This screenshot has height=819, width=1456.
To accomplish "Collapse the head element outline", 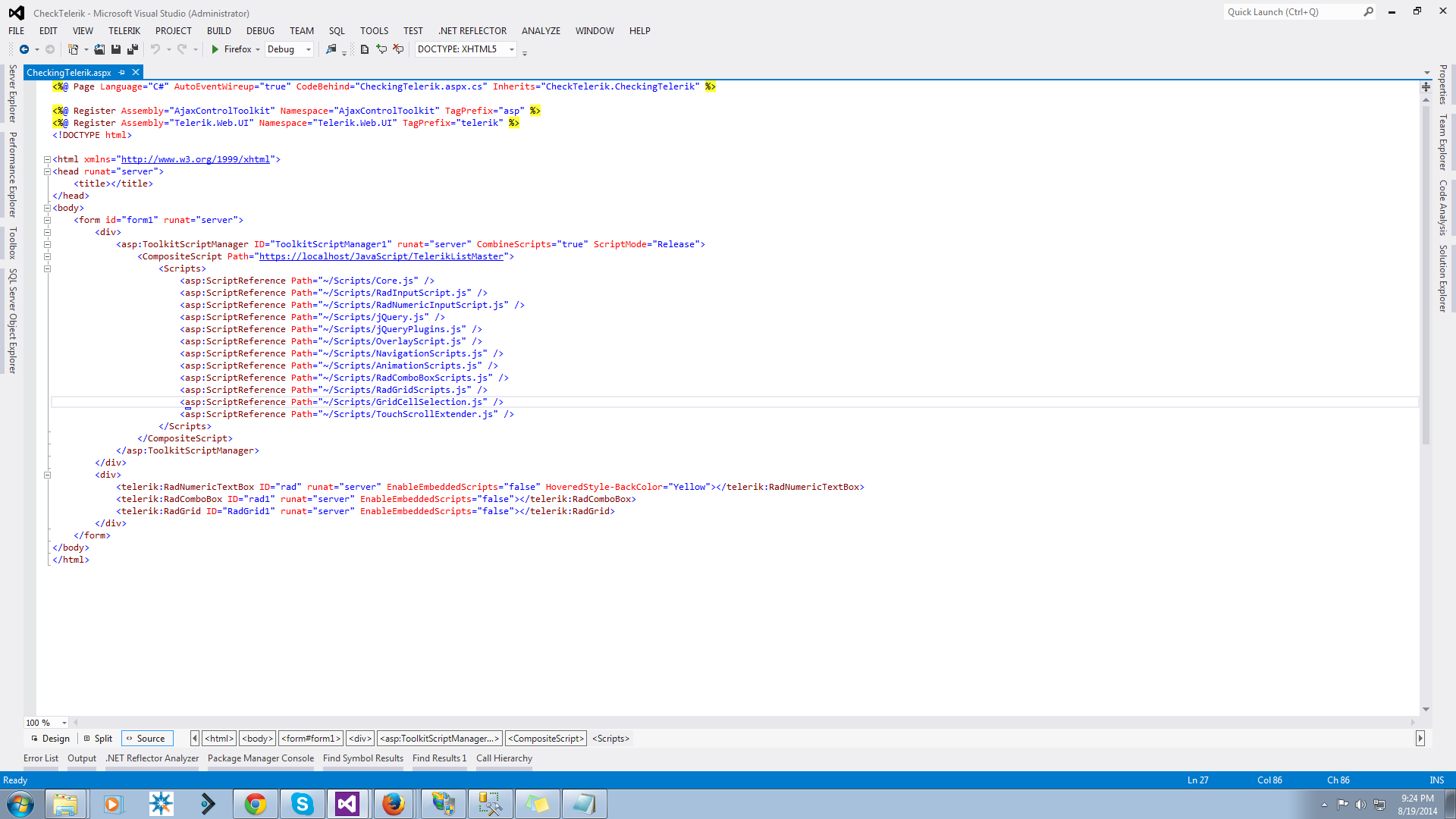I will pos(47,172).
